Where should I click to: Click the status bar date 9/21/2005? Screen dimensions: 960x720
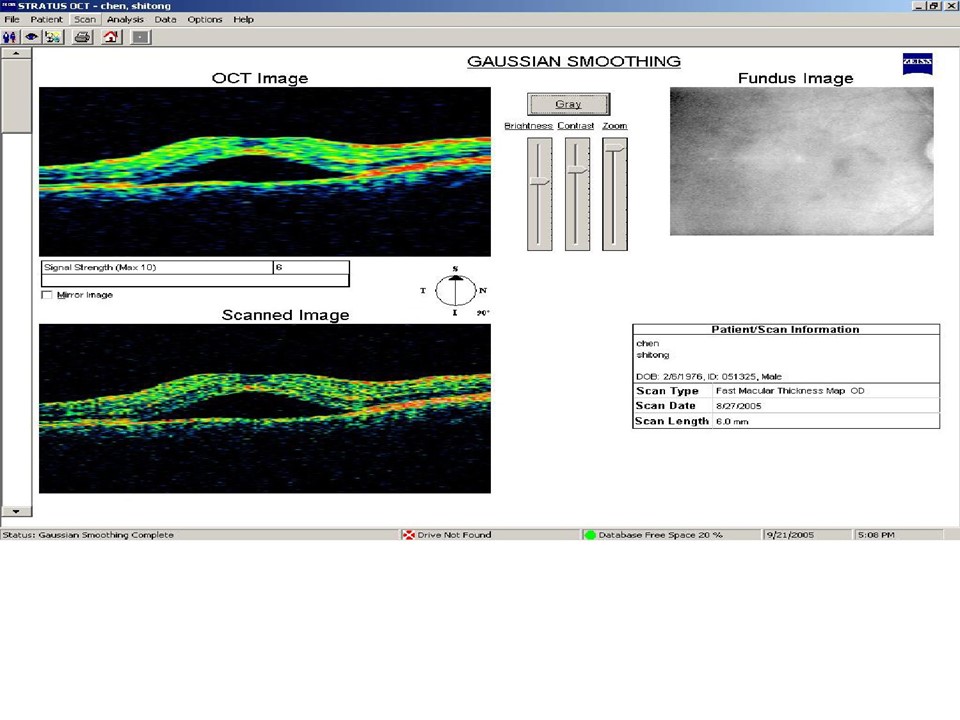coord(790,535)
